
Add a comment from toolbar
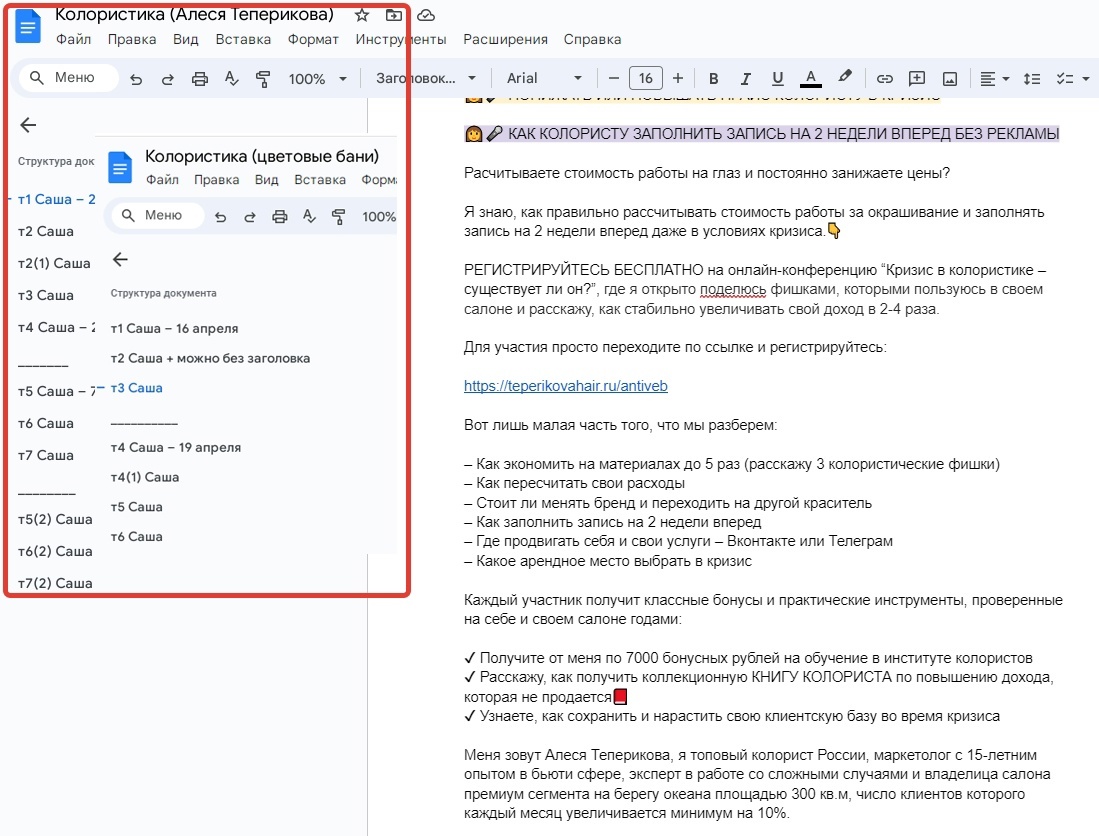pos(917,78)
